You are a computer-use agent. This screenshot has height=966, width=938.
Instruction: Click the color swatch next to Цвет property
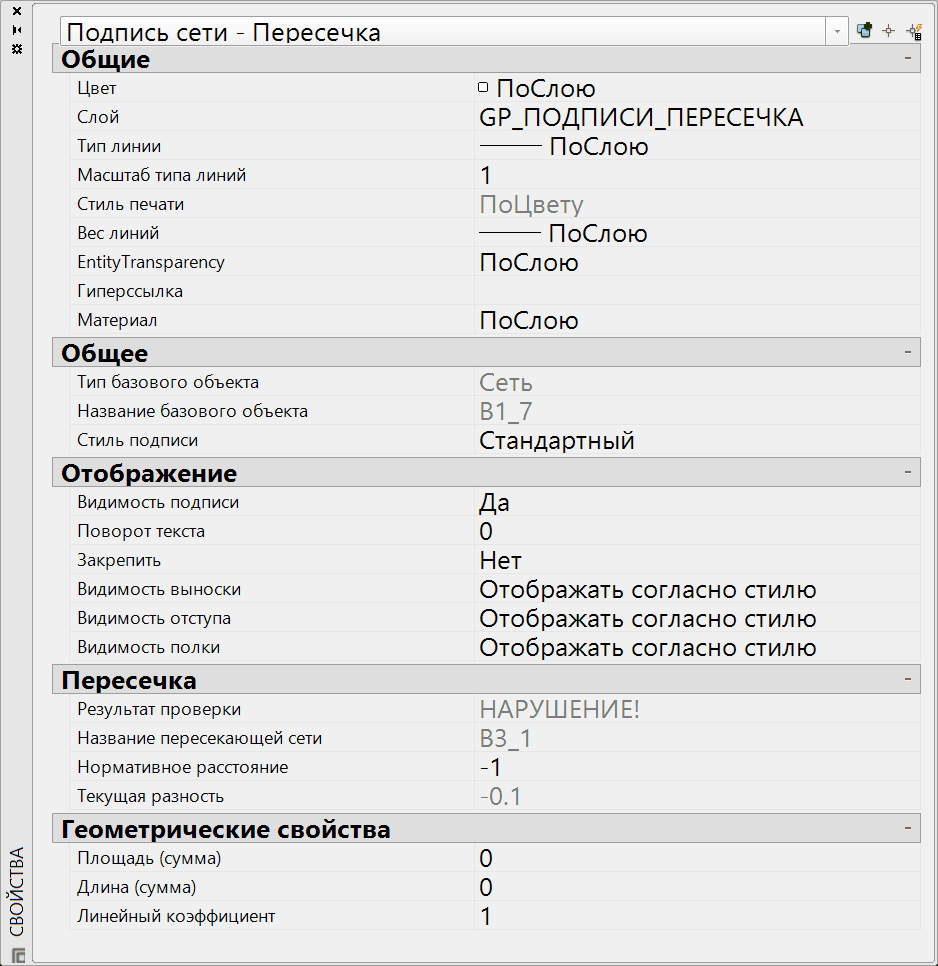click(483, 87)
